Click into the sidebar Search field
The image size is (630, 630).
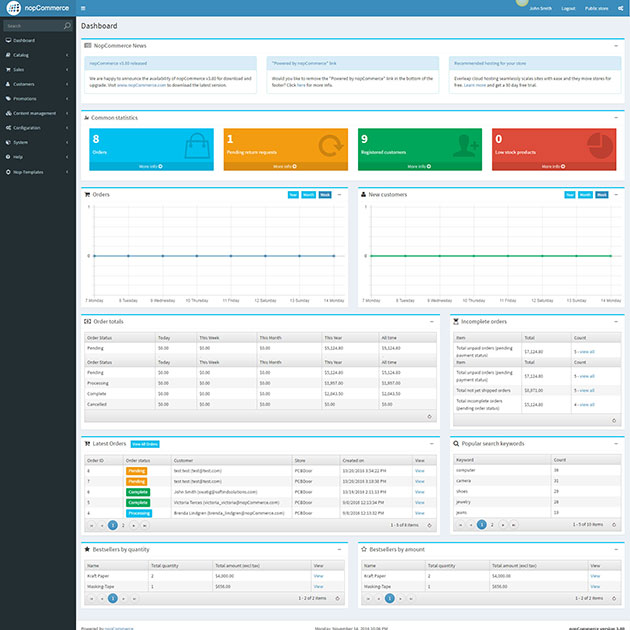pyautogui.click(x=33, y=26)
